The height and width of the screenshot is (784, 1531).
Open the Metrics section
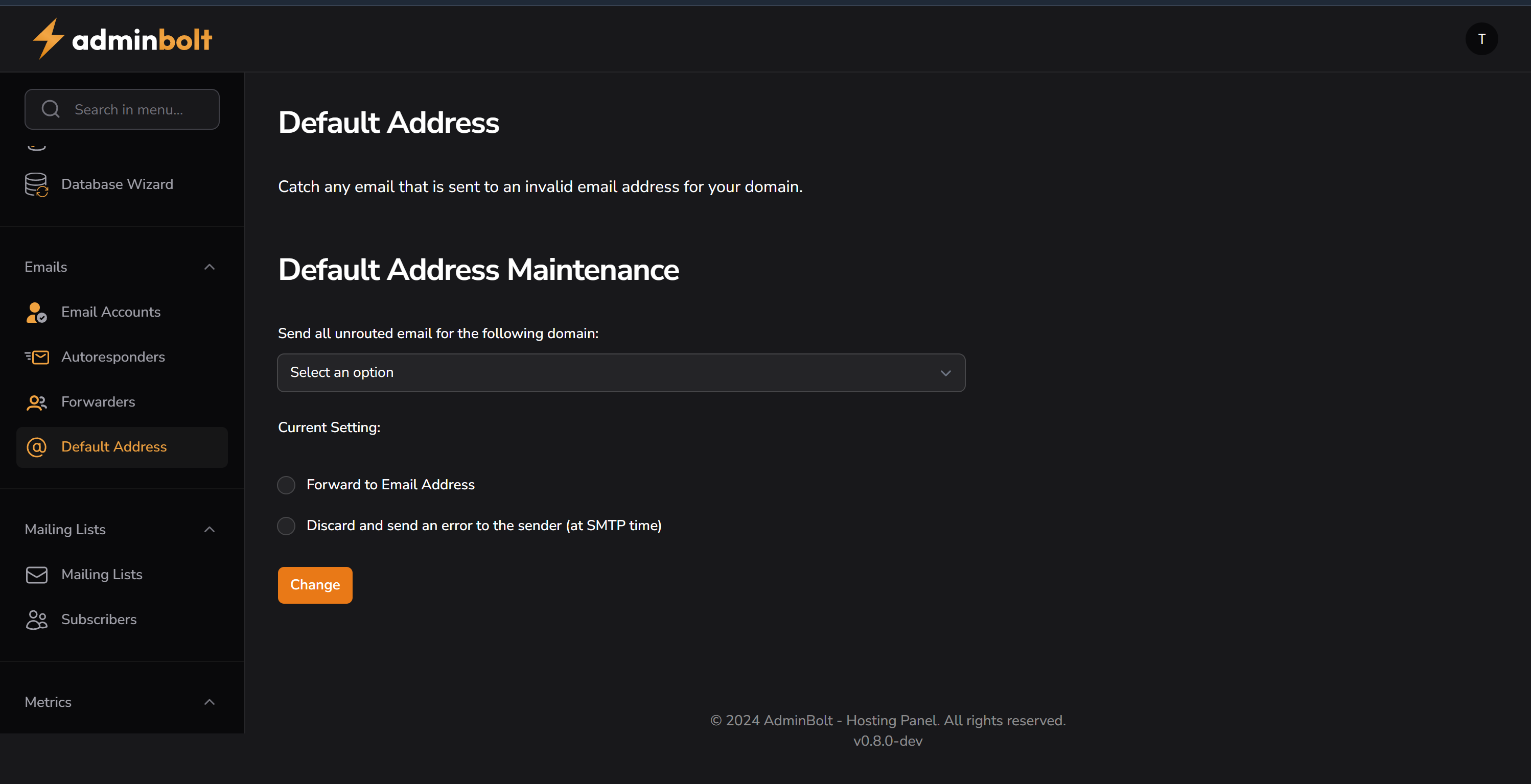pyautogui.click(x=208, y=702)
